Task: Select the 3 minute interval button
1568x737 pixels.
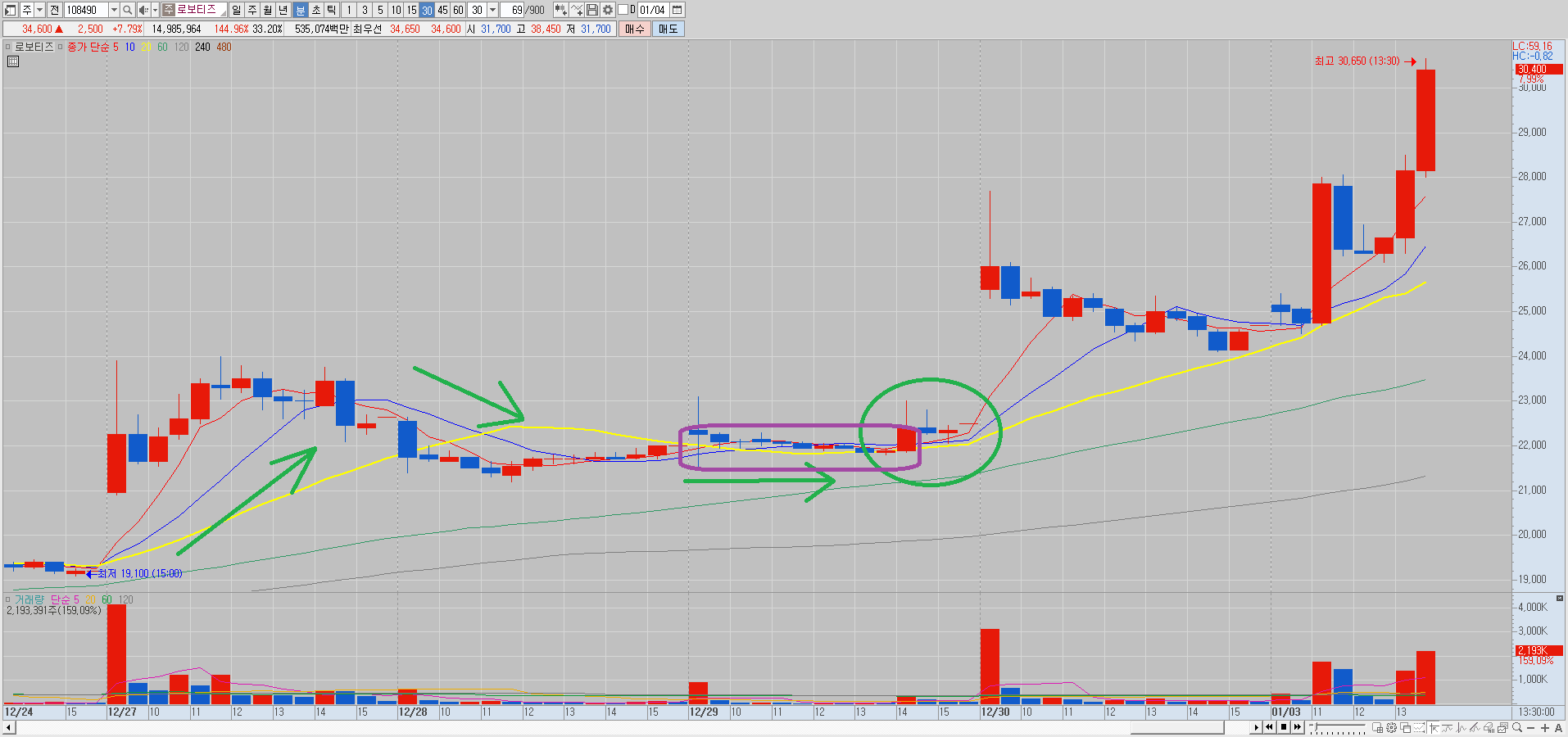Action: tap(365, 10)
